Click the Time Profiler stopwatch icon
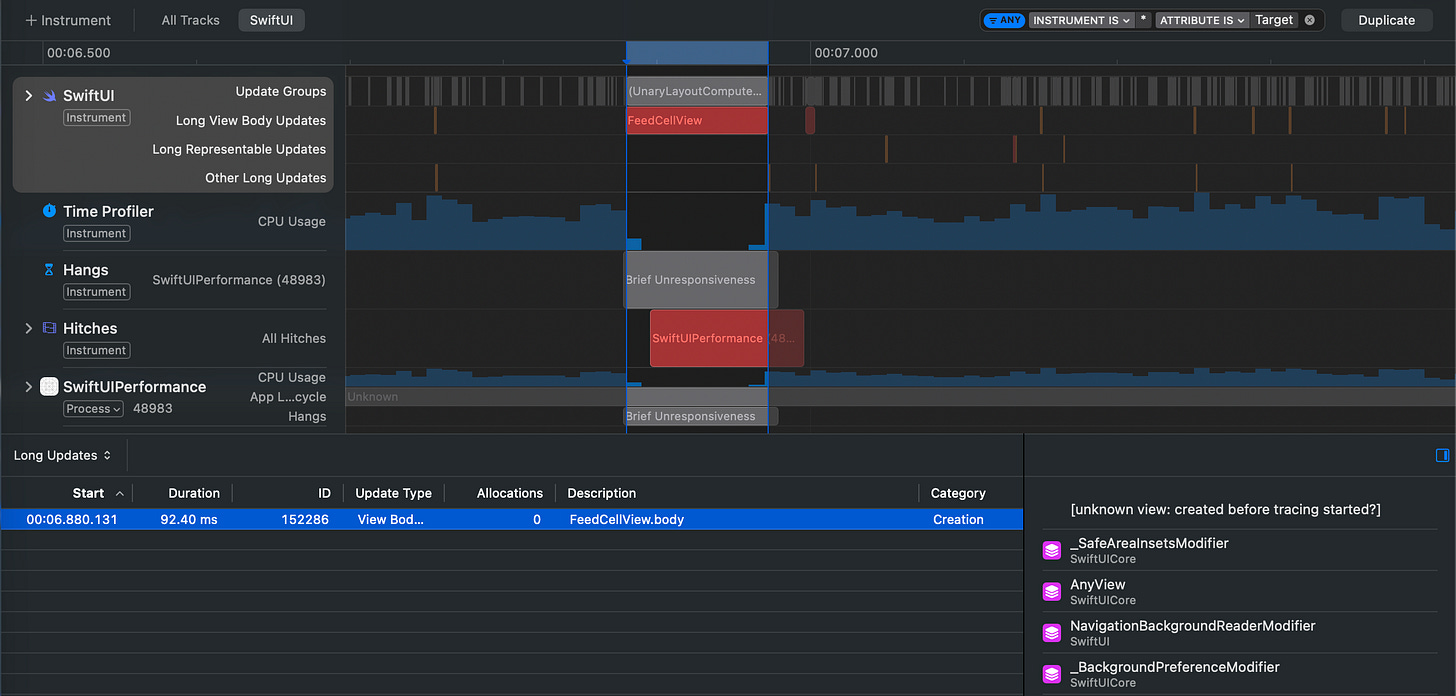 coord(49,211)
